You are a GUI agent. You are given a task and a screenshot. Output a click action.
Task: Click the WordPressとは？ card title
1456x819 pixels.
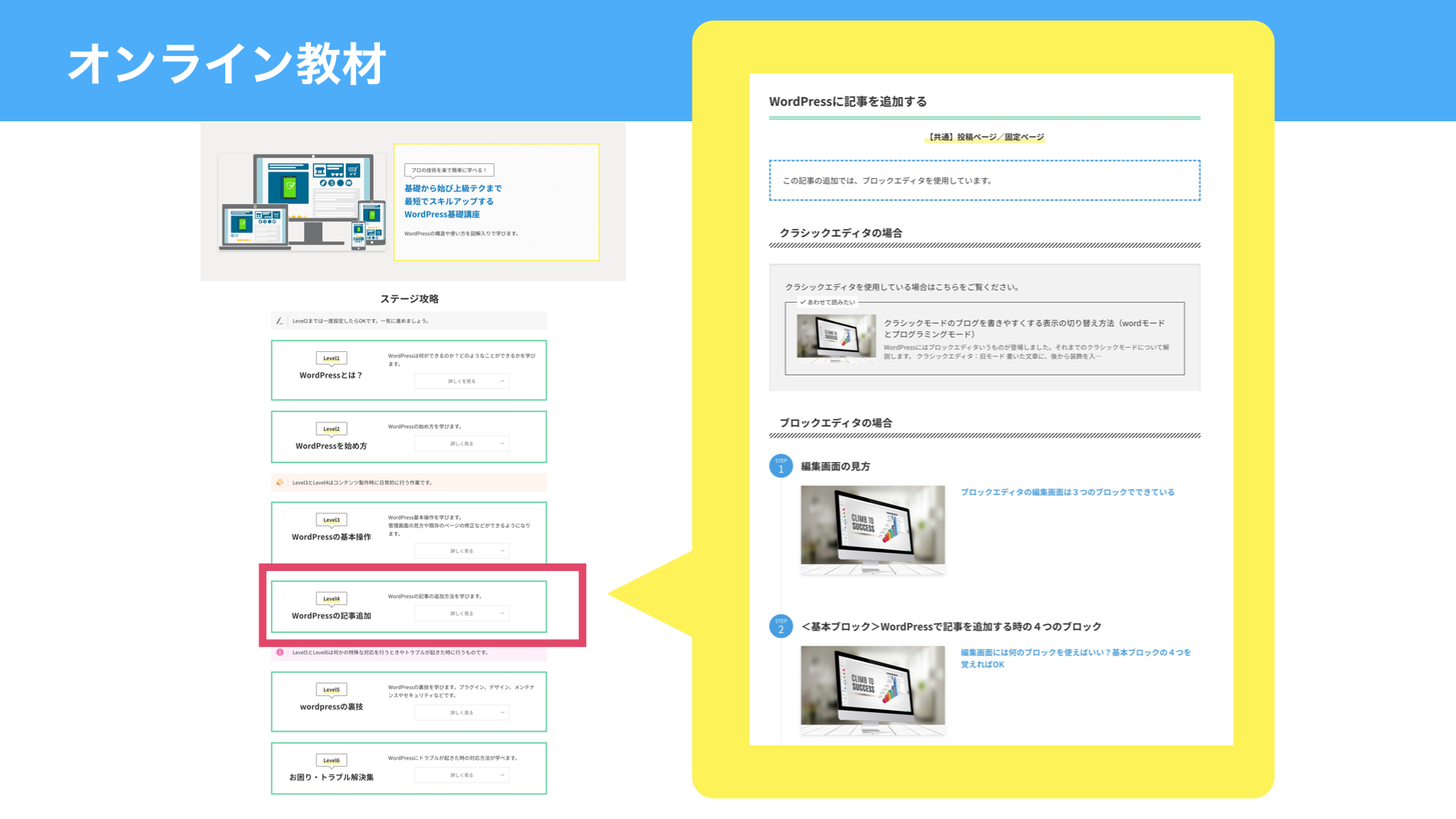pyautogui.click(x=331, y=375)
